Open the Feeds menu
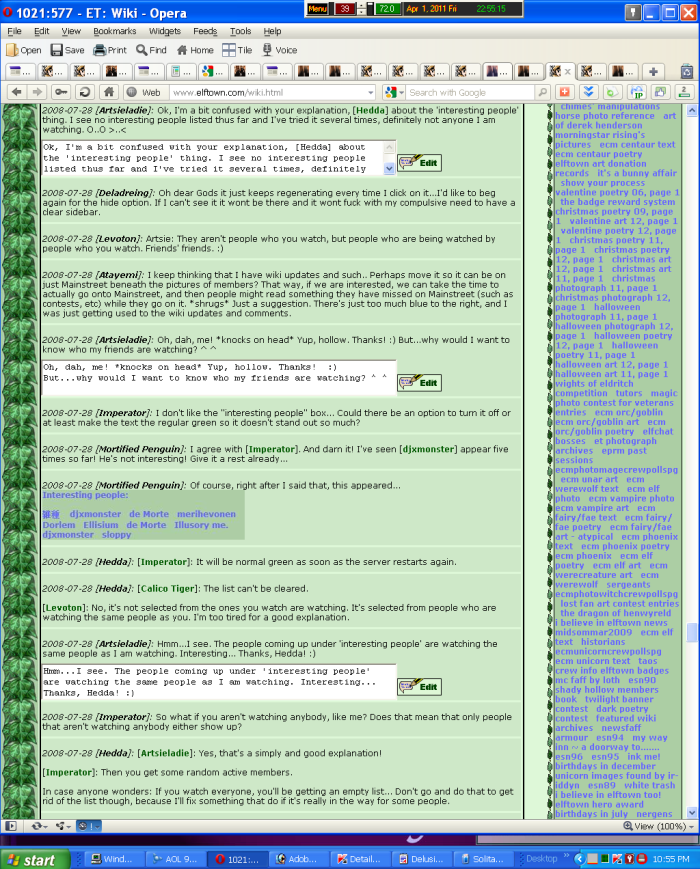 [x=205, y=31]
